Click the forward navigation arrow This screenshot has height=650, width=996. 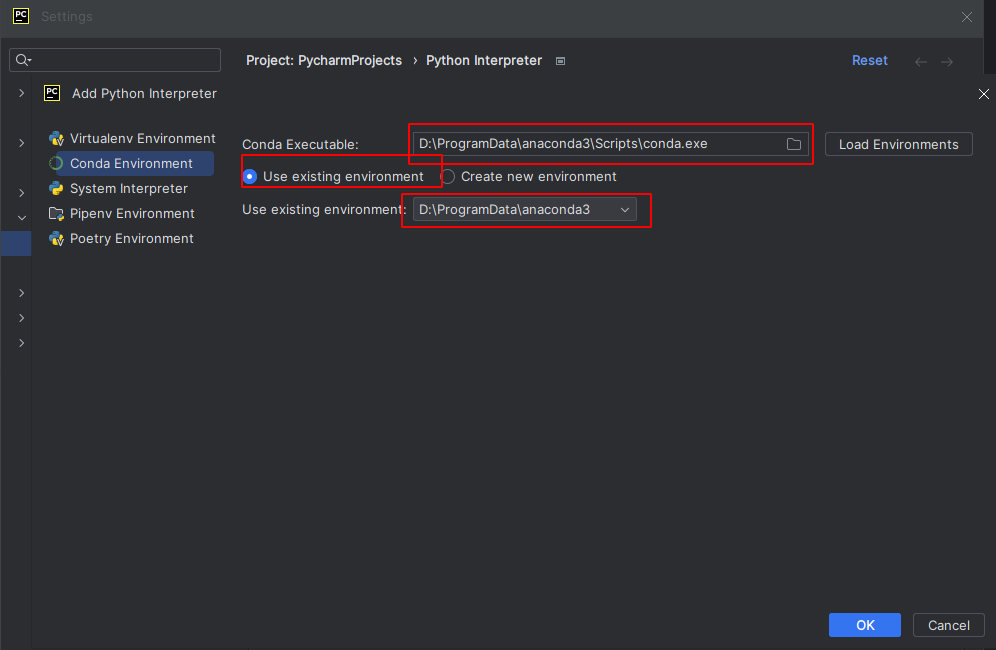pyautogui.click(x=947, y=60)
